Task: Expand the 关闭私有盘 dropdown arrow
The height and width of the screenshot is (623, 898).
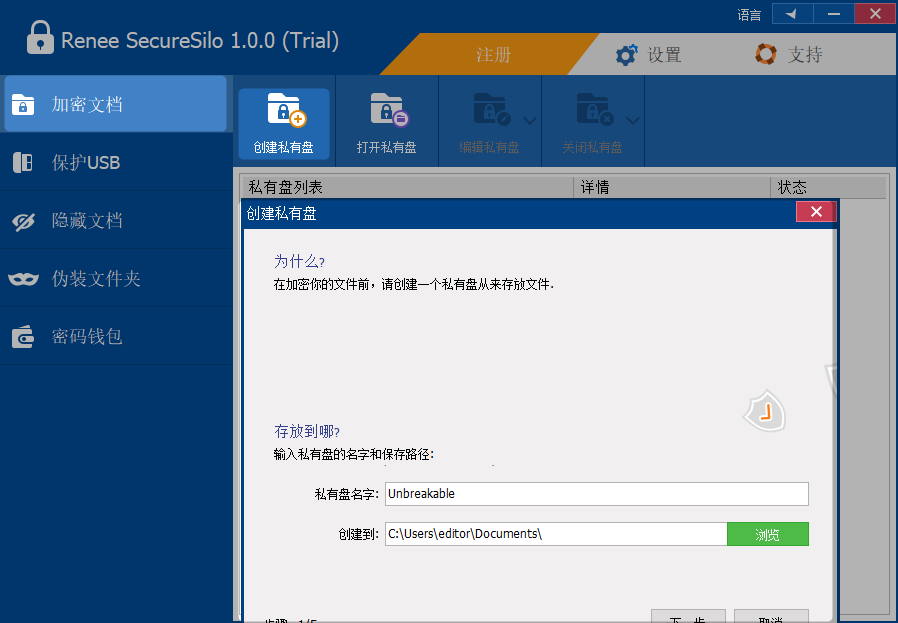Action: click(633, 120)
